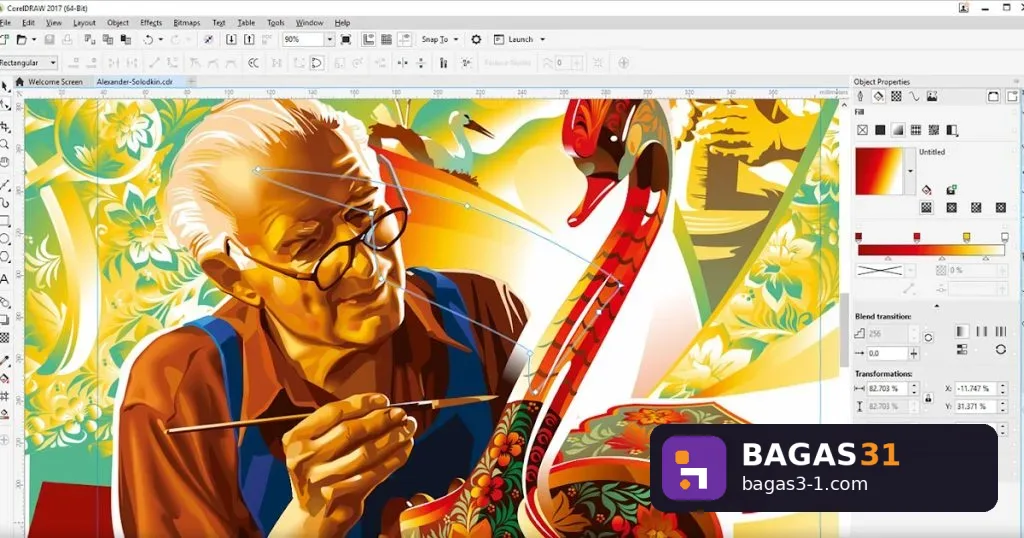Select Fountain fill type
The height and width of the screenshot is (538, 1024).
point(898,130)
